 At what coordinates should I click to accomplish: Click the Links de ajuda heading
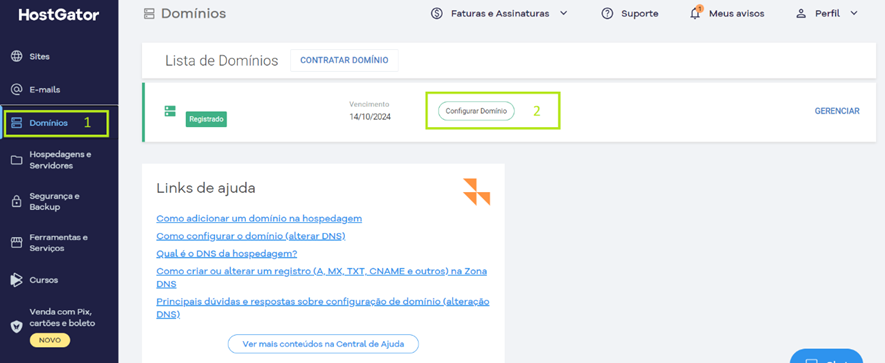[206, 188]
